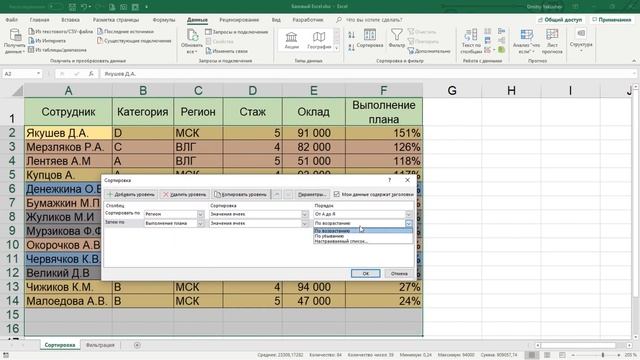Click OK in Sort dialog
Screen dimensions: 640x360
pyautogui.click(x=365, y=273)
